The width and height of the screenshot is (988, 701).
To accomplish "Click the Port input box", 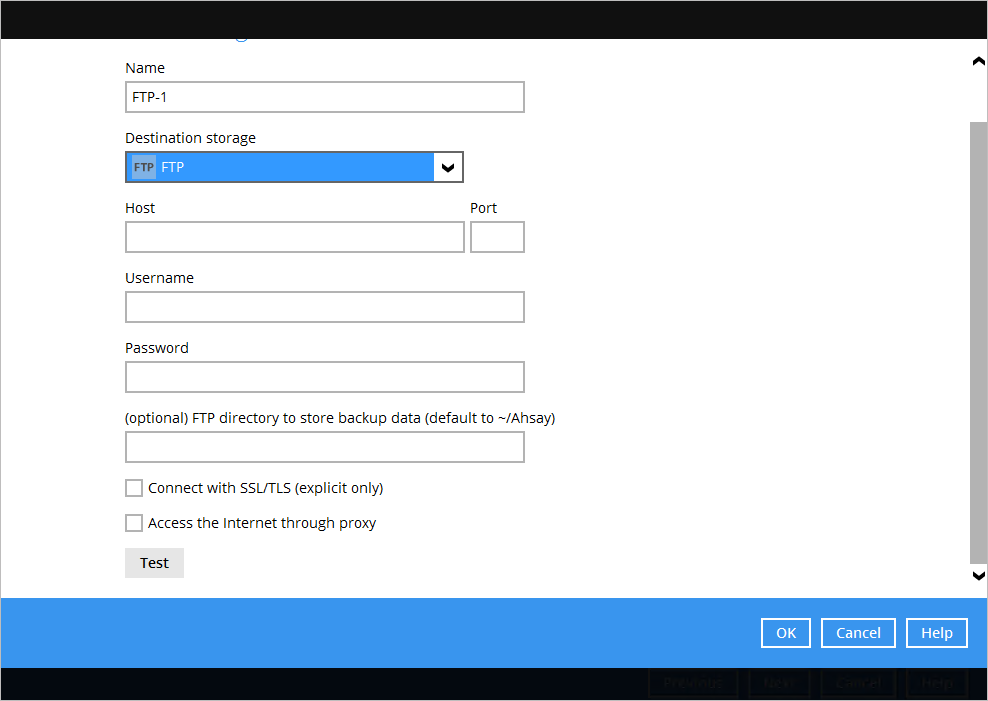I will pos(497,237).
